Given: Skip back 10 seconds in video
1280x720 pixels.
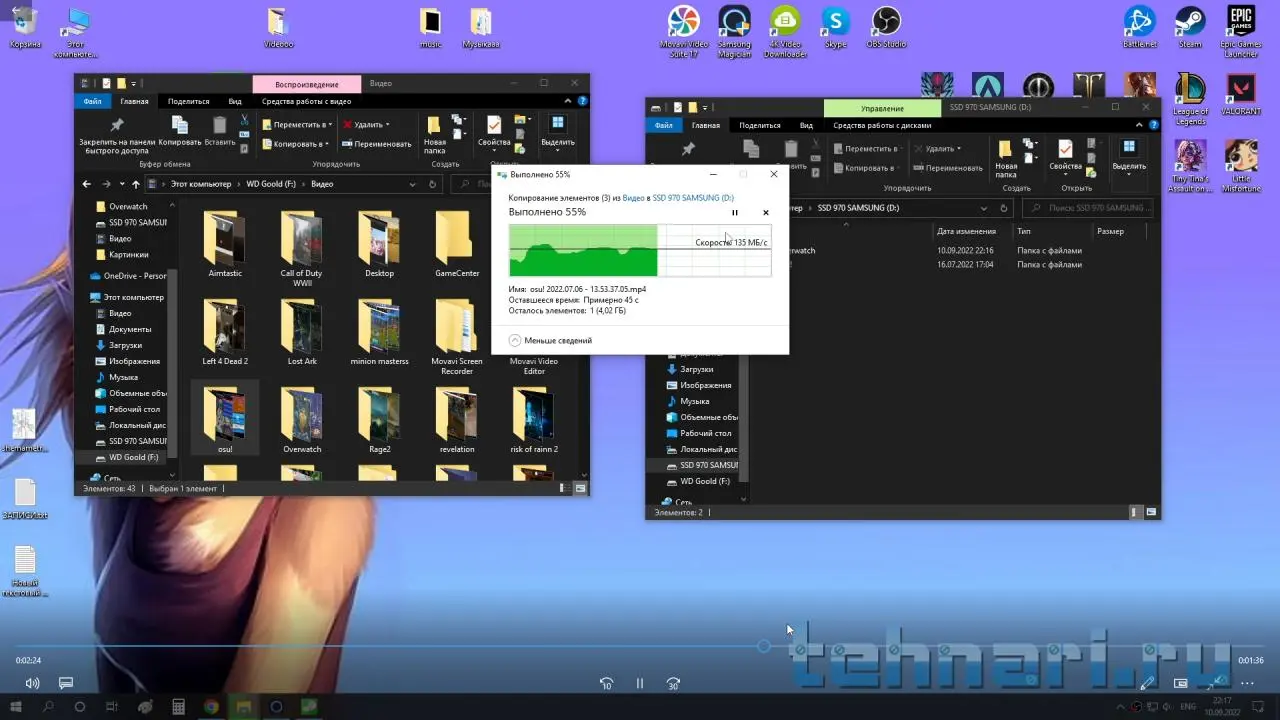Looking at the screenshot, I should point(606,683).
